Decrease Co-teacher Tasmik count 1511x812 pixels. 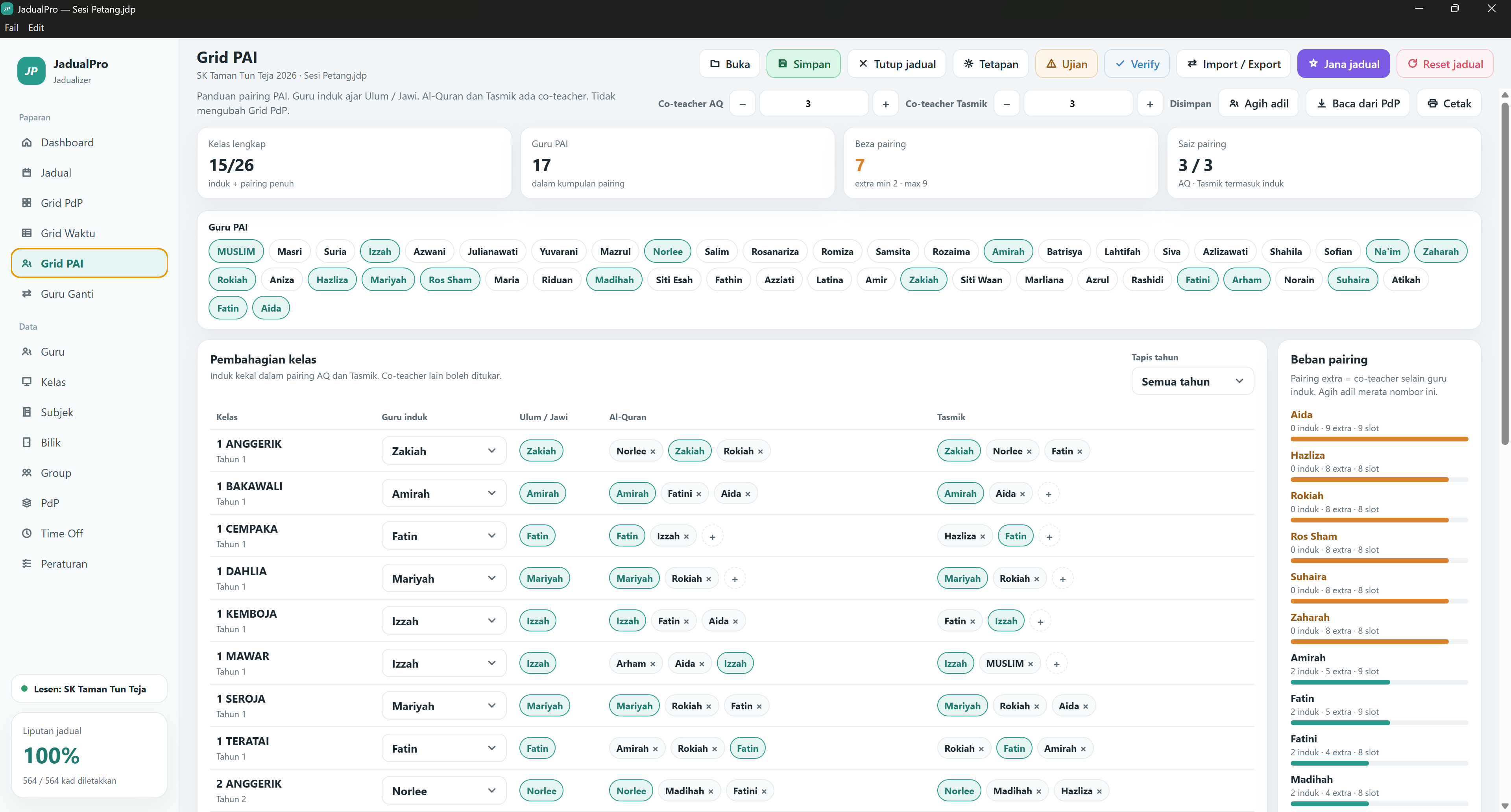[x=1007, y=104]
